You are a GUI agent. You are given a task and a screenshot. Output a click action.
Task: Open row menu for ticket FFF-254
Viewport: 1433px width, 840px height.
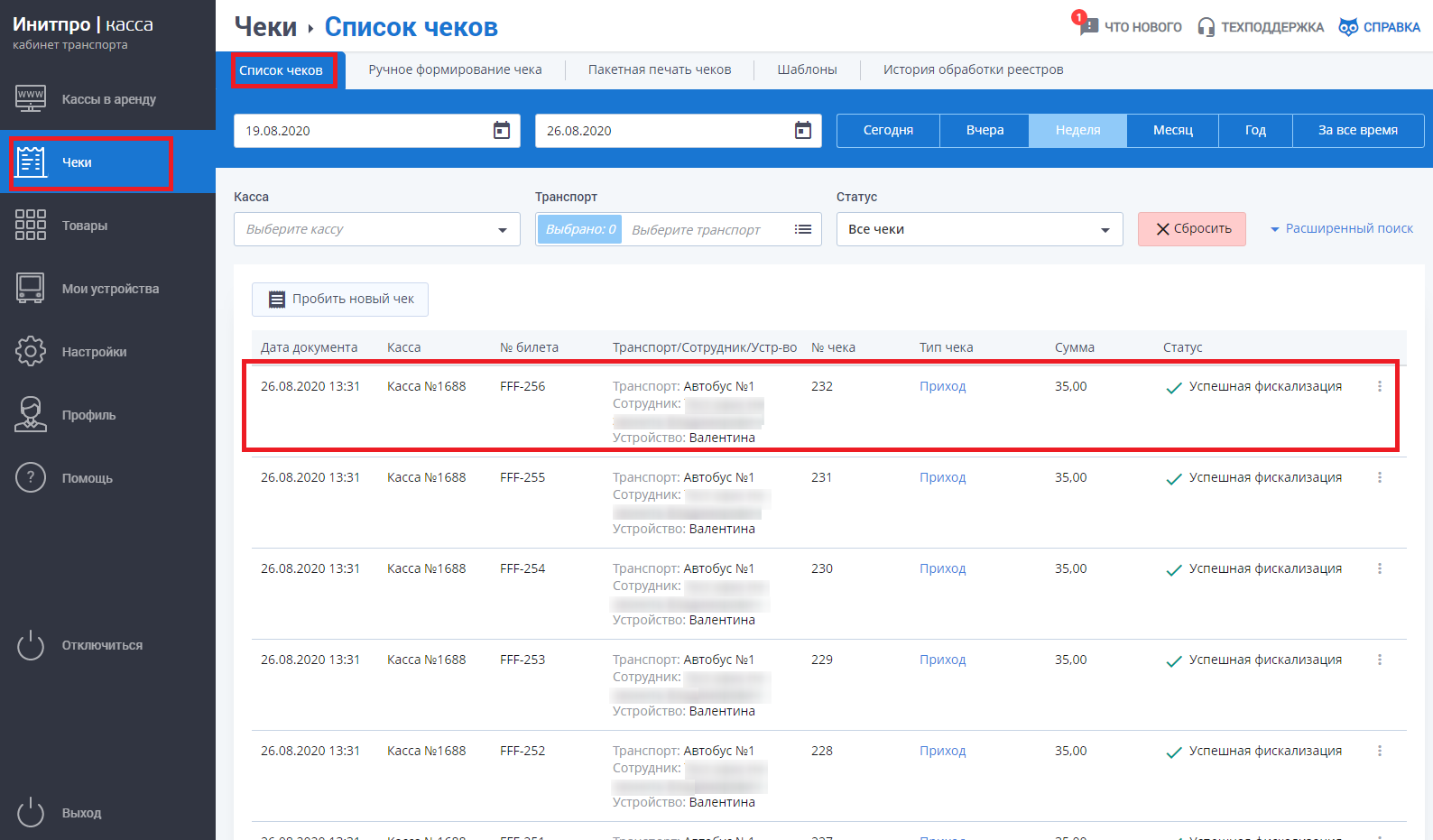1380,568
